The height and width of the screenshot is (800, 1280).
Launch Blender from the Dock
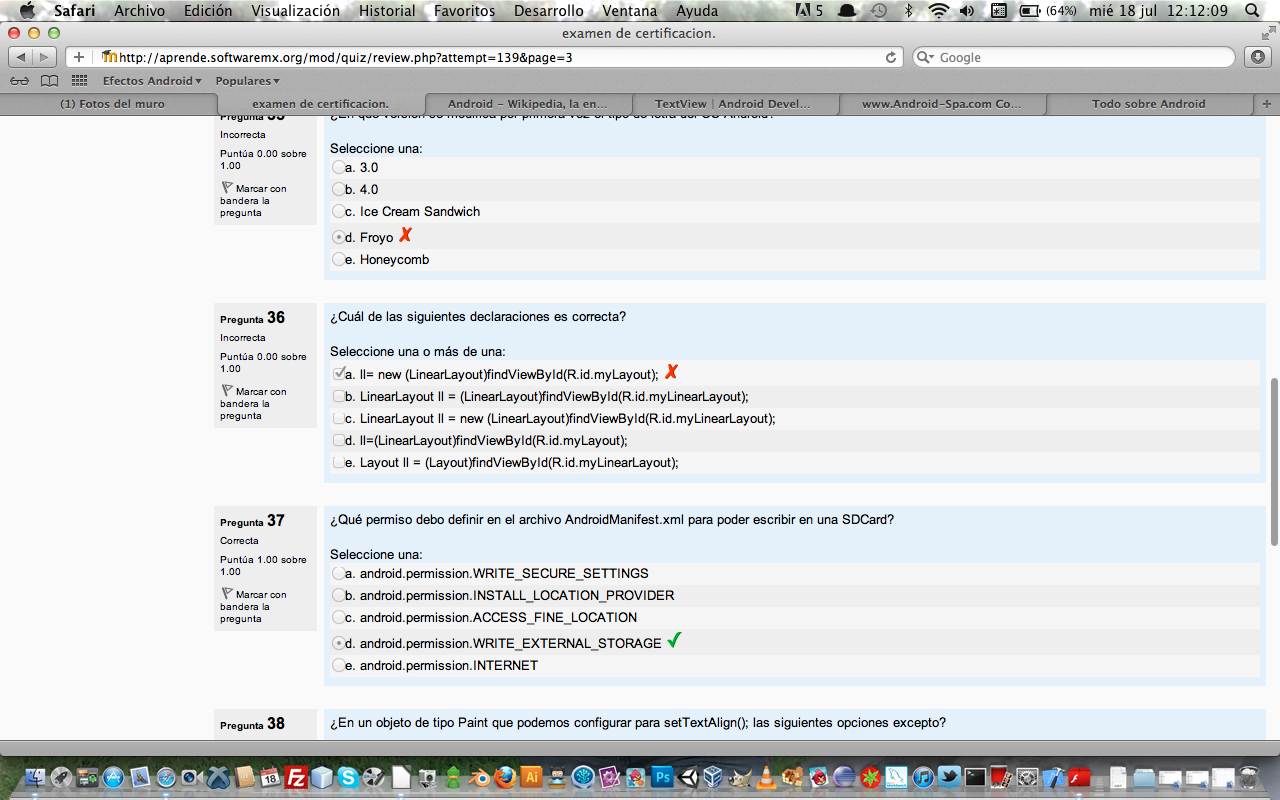(479, 777)
